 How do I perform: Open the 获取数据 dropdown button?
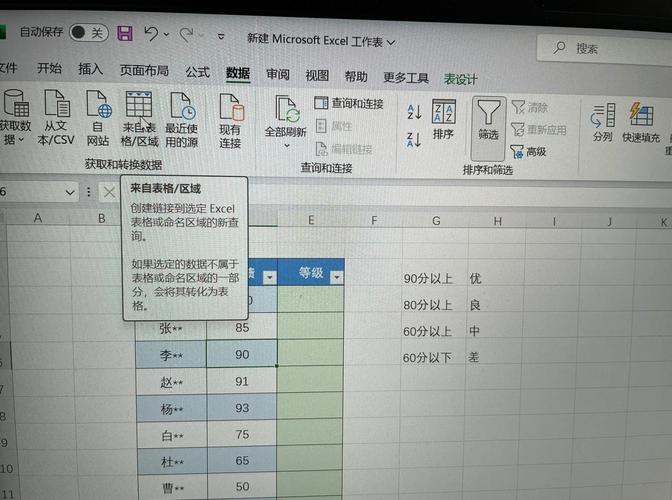[x=15, y=117]
